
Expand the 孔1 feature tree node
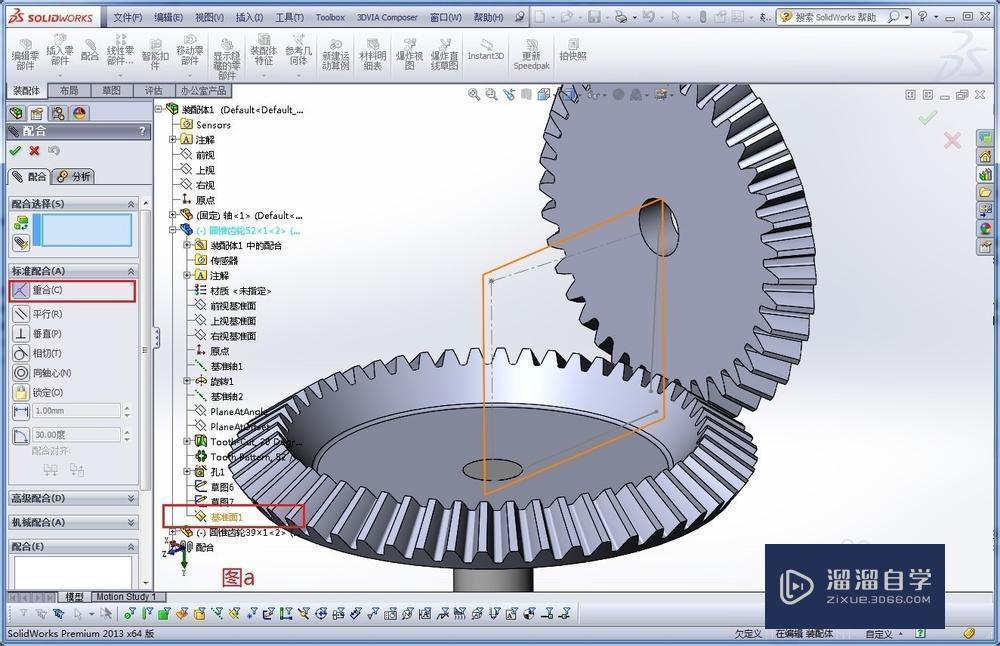click(187, 472)
